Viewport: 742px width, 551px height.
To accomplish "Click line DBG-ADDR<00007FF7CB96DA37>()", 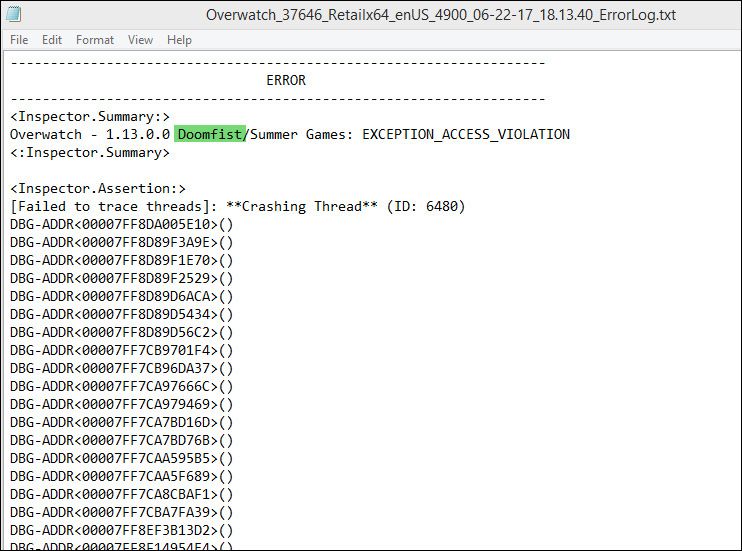I will [x=122, y=368].
